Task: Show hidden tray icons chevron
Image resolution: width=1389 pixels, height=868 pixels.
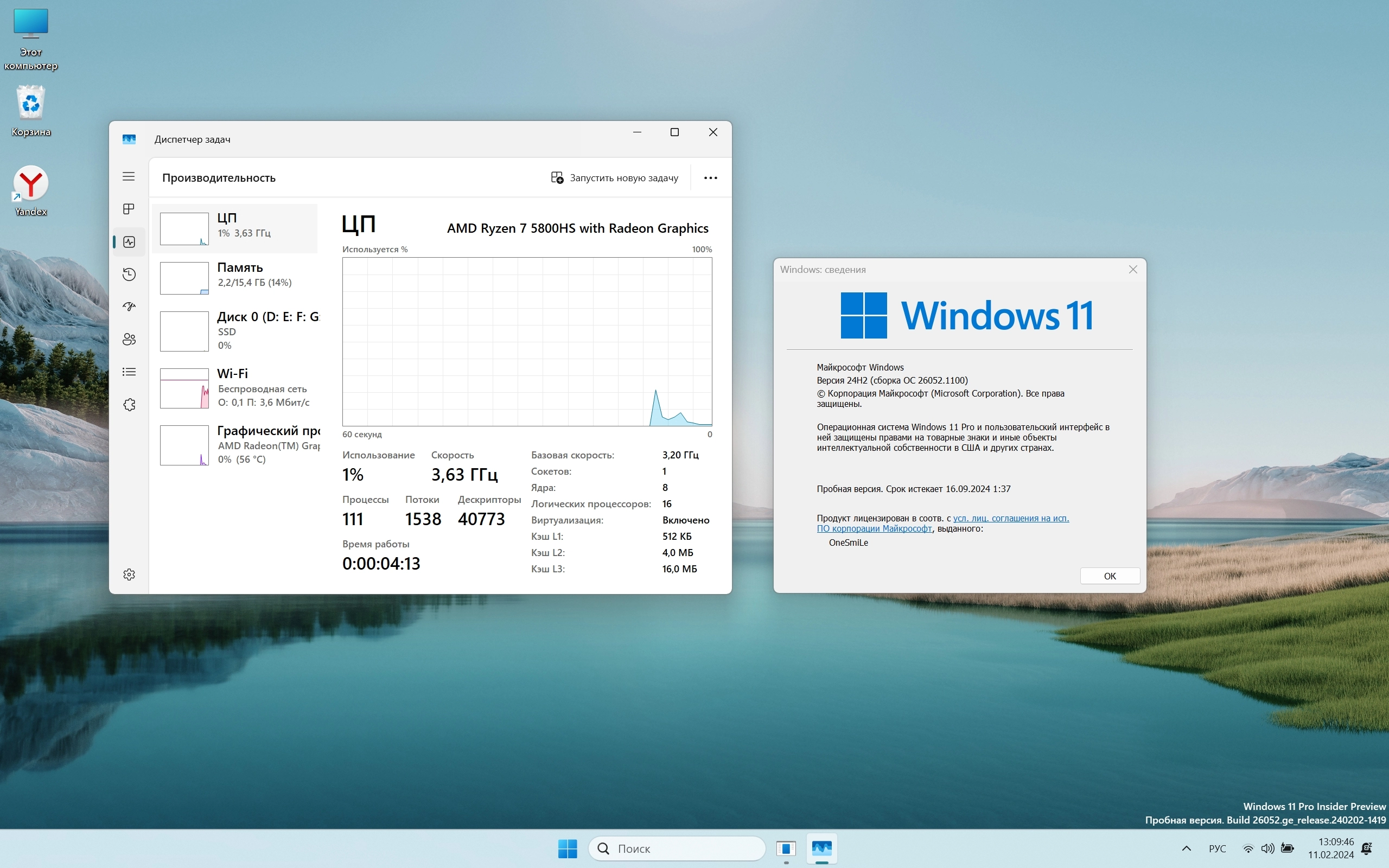Action: [x=1187, y=848]
